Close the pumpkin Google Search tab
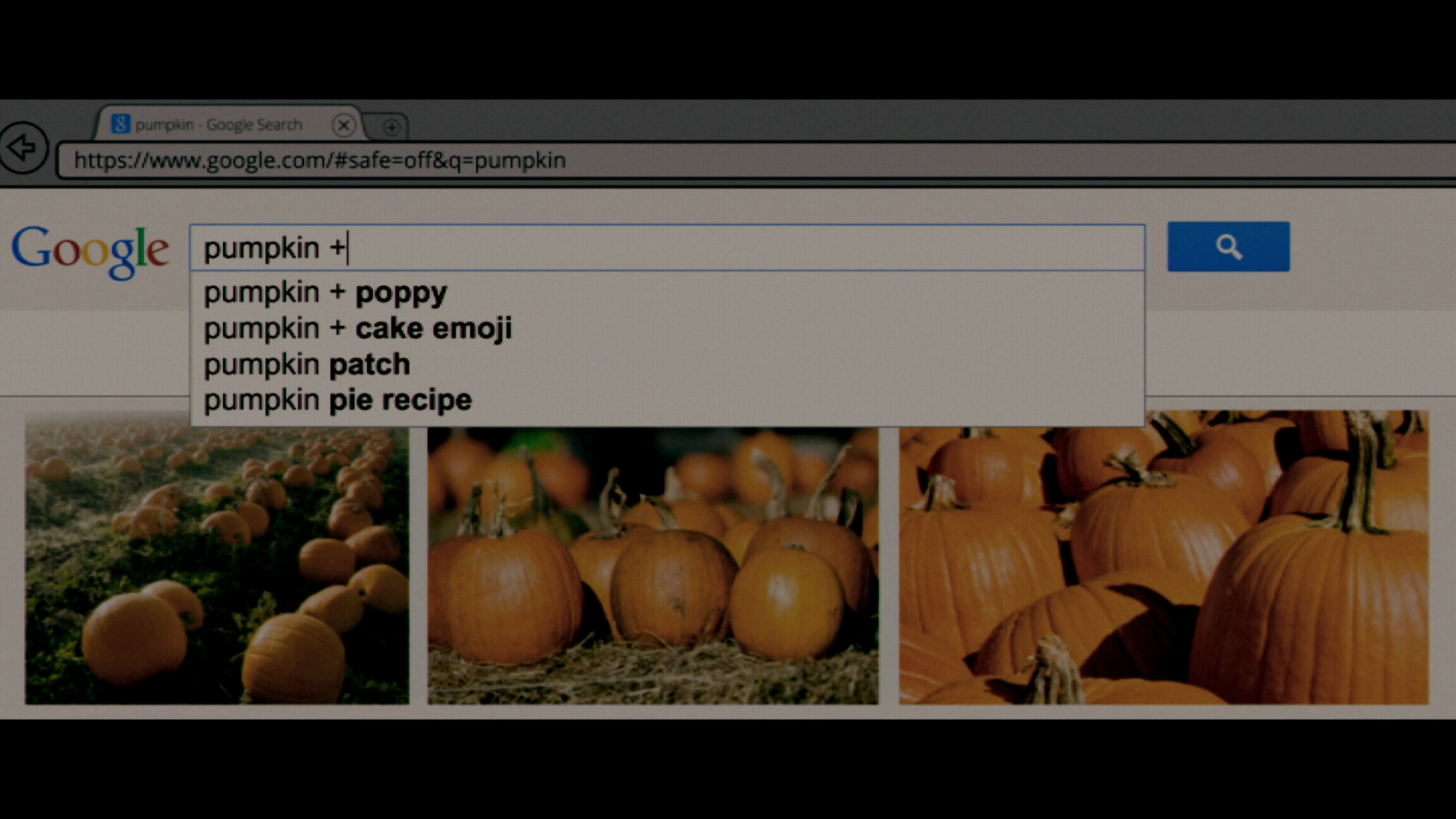Viewport: 1456px width, 819px height. tap(344, 125)
